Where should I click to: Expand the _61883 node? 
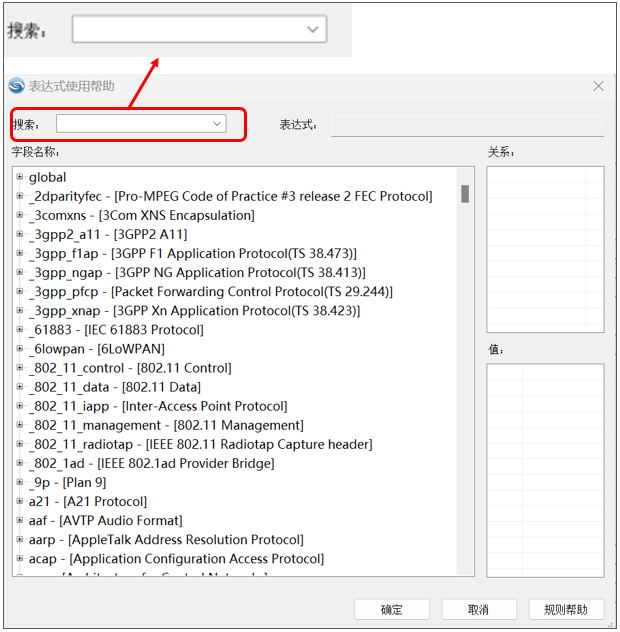tap(19, 329)
